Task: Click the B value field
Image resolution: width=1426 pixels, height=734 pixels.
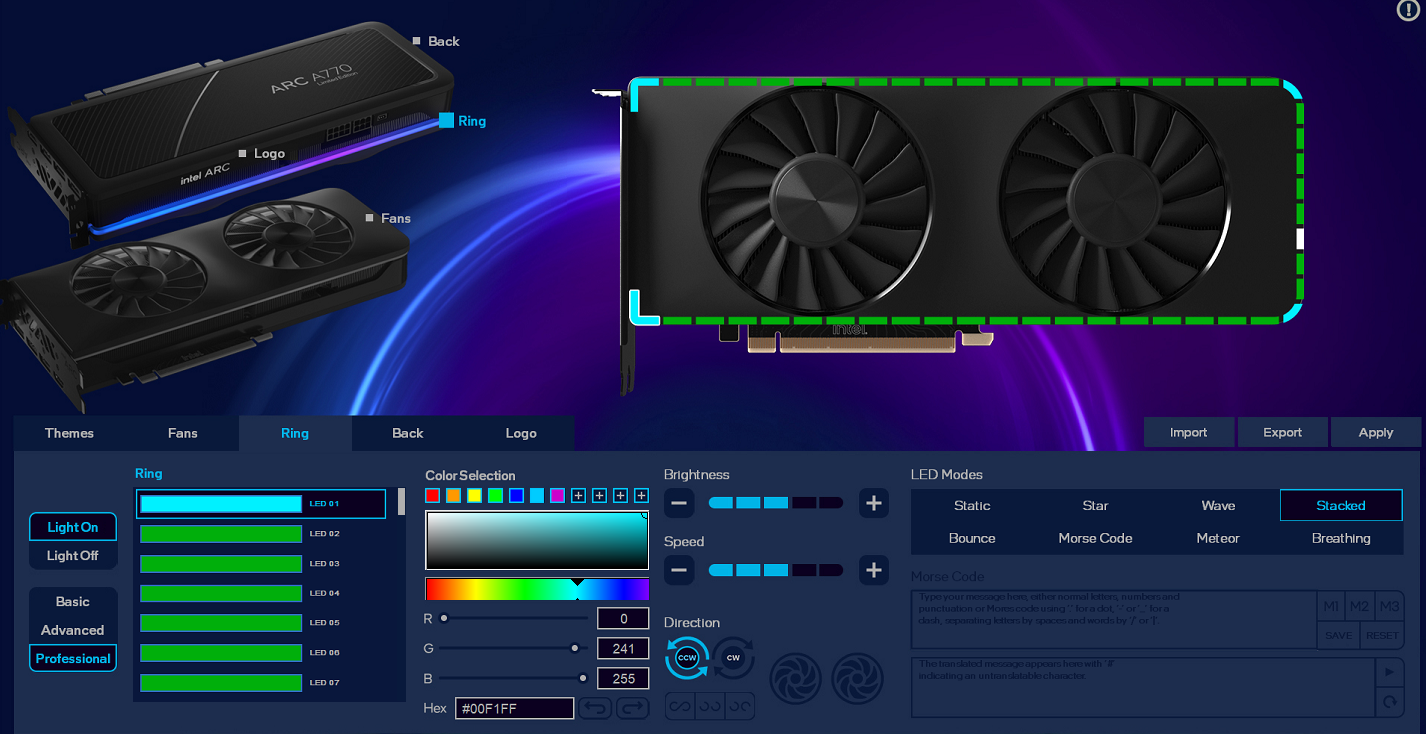Action: click(x=623, y=679)
